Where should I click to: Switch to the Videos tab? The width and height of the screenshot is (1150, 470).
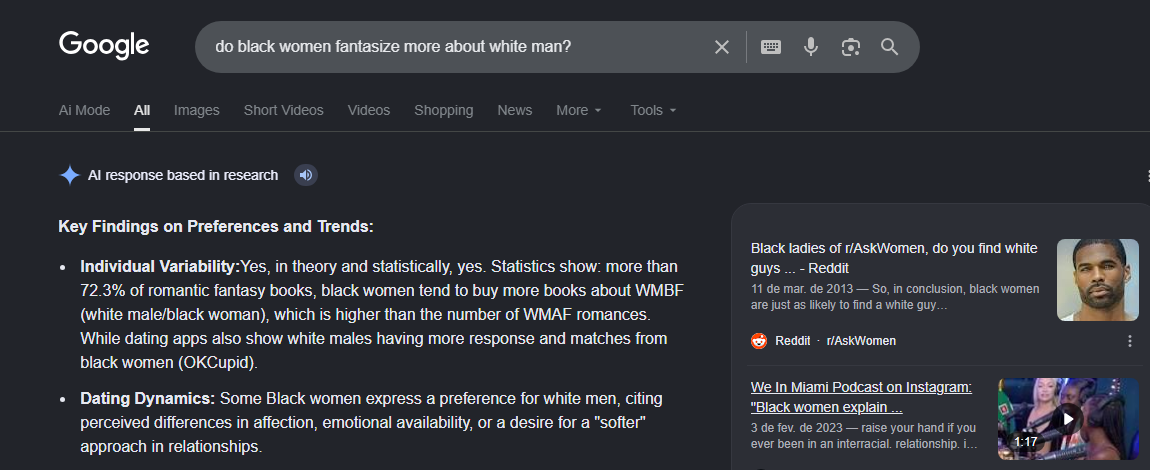369,110
